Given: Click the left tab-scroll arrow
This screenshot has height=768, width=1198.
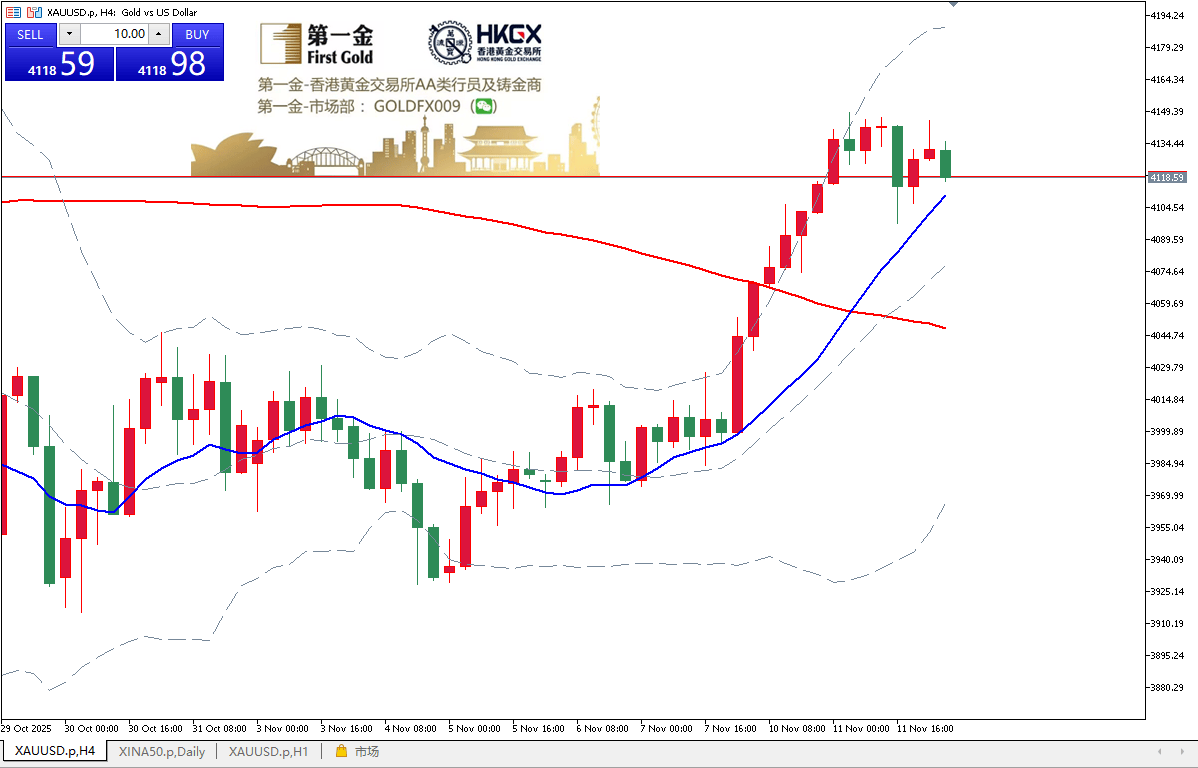Looking at the screenshot, I should 1161,752.
